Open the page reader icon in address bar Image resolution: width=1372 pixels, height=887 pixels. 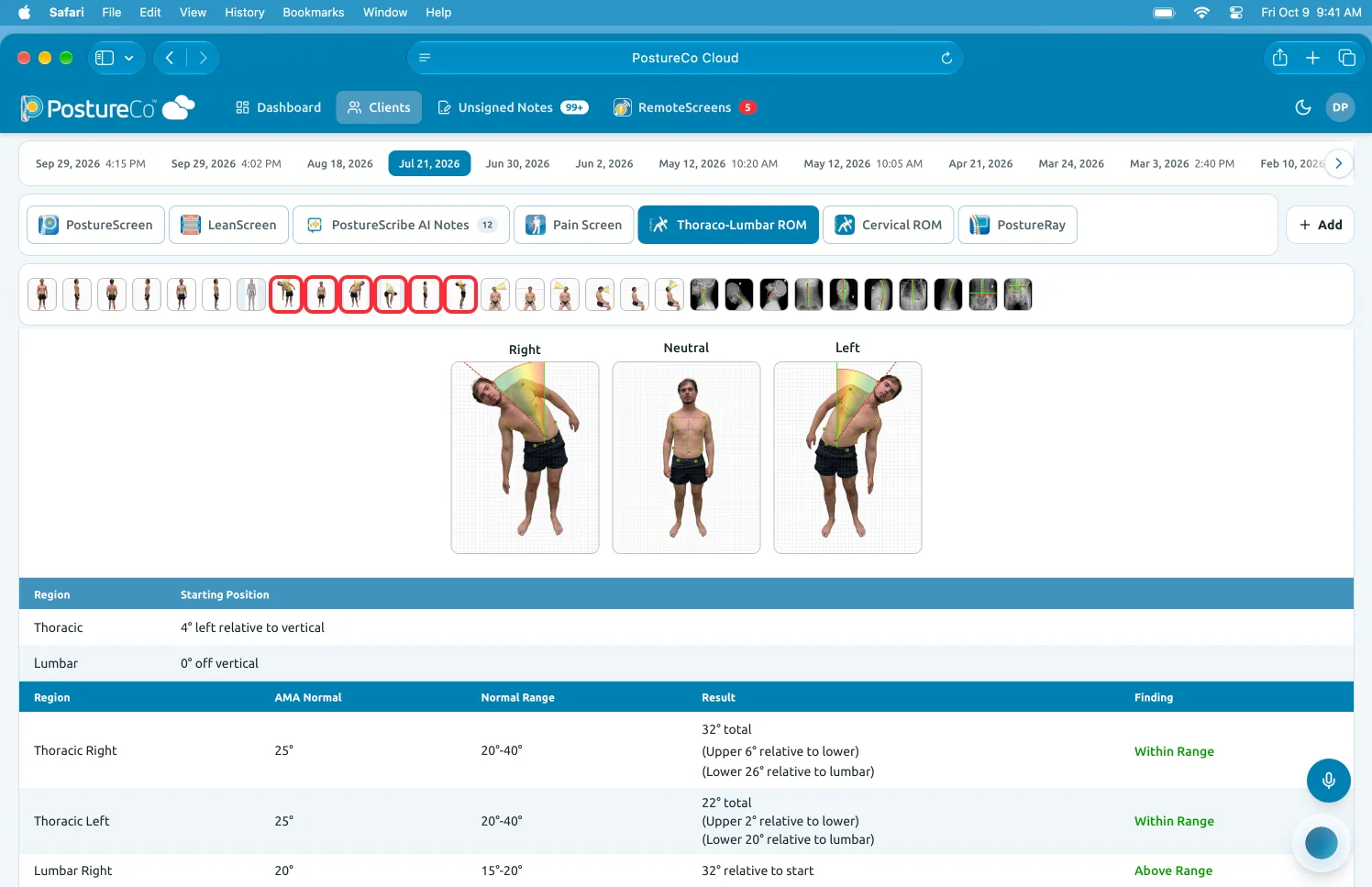tap(425, 58)
